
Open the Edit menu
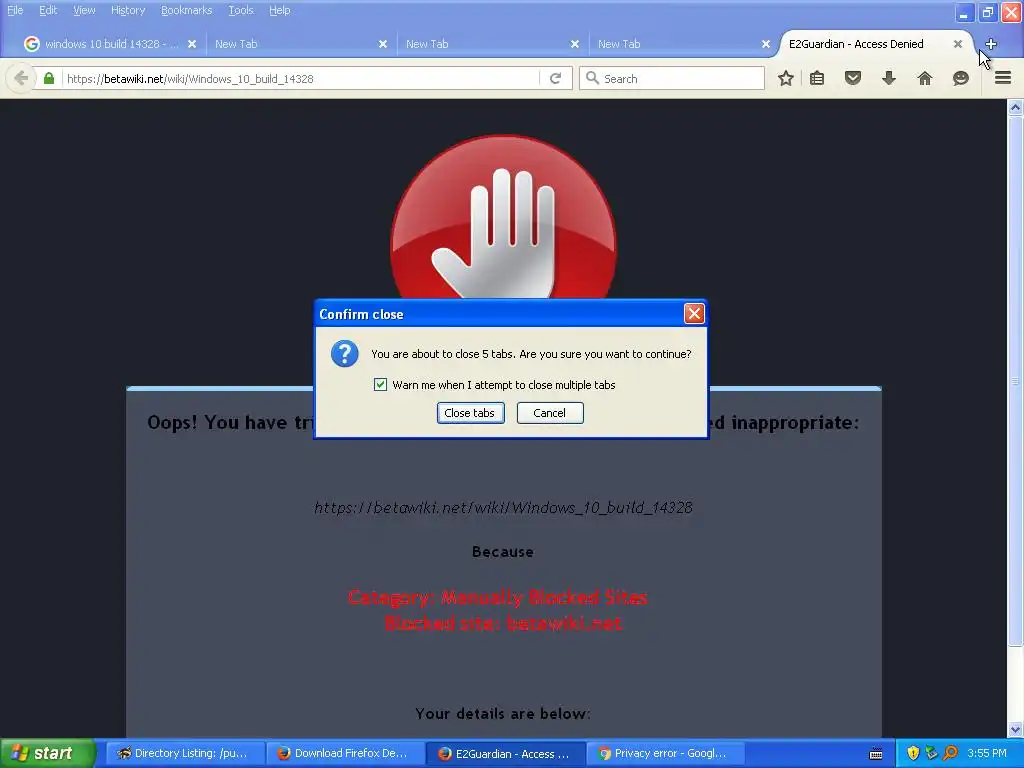pyautogui.click(x=48, y=10)
